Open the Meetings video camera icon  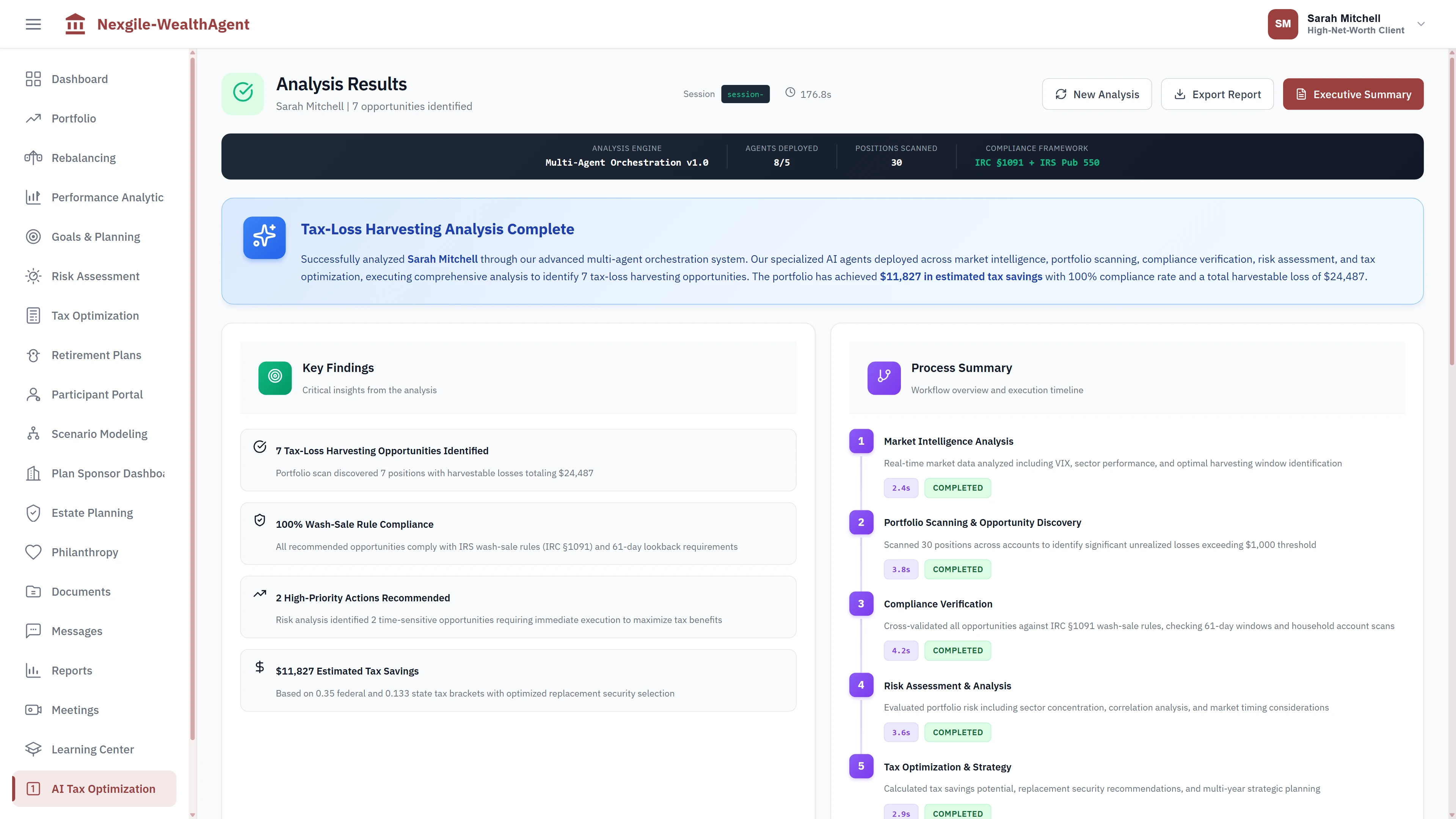click(33, 710)
